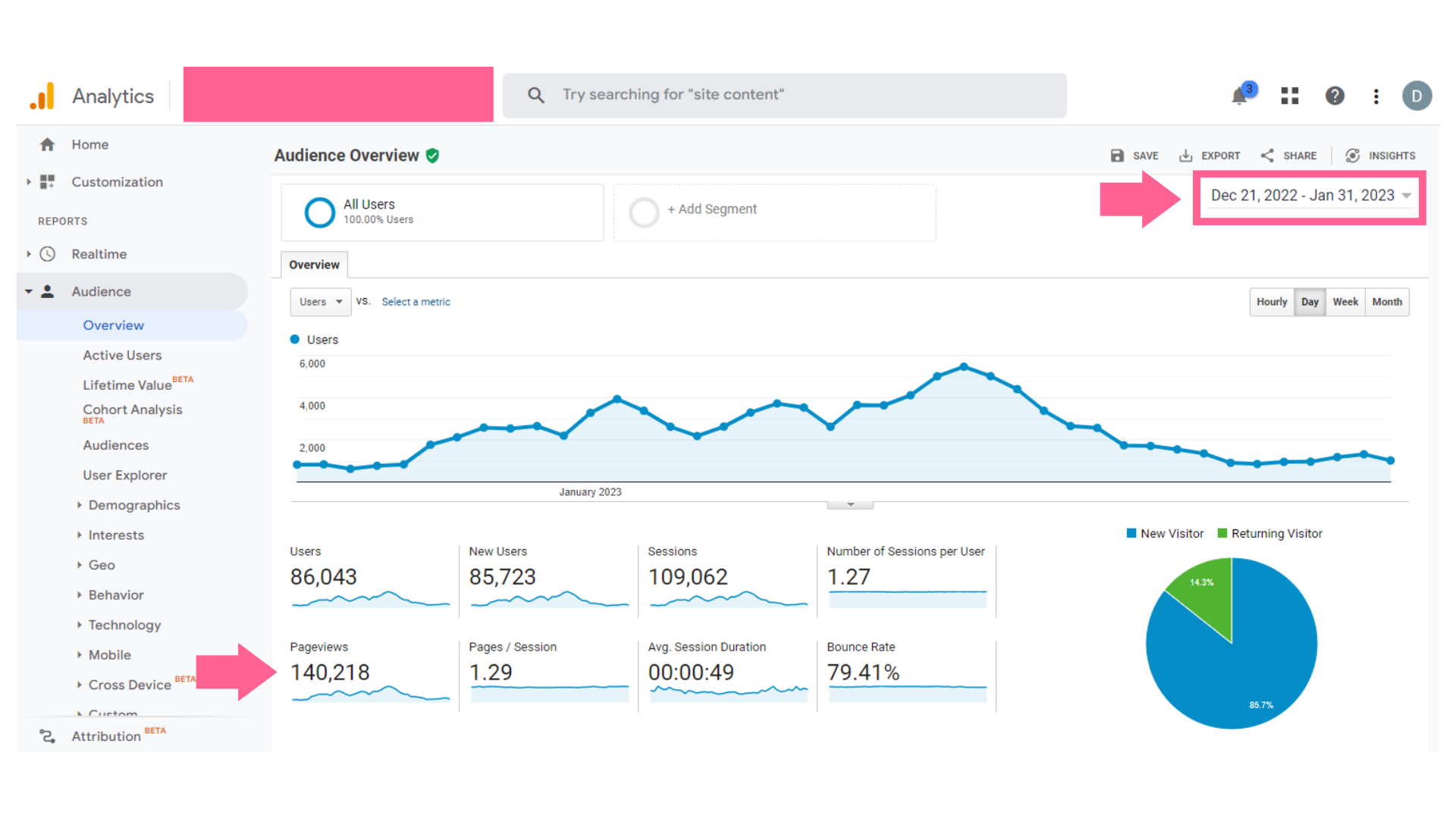
Task: Switch chart granularity to Week
Action: click(x=1345, y=302)
